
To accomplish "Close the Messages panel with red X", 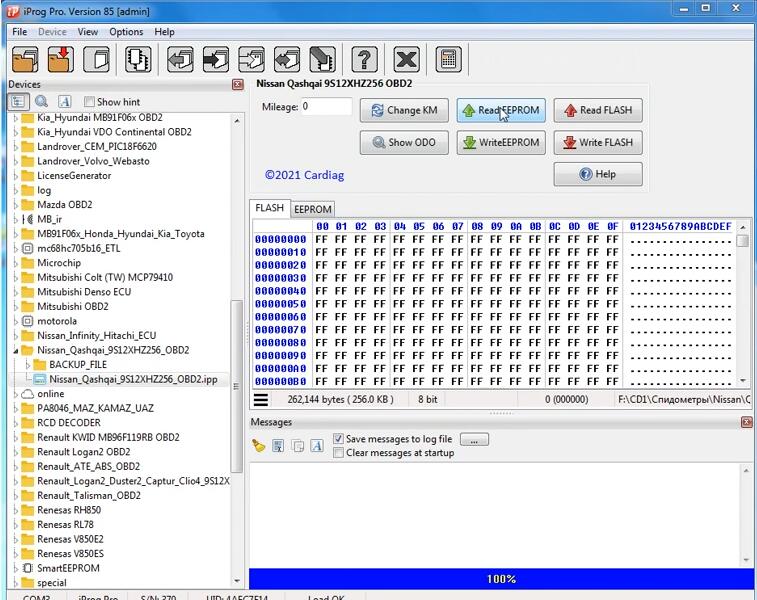I will click(x=746, y=422).
